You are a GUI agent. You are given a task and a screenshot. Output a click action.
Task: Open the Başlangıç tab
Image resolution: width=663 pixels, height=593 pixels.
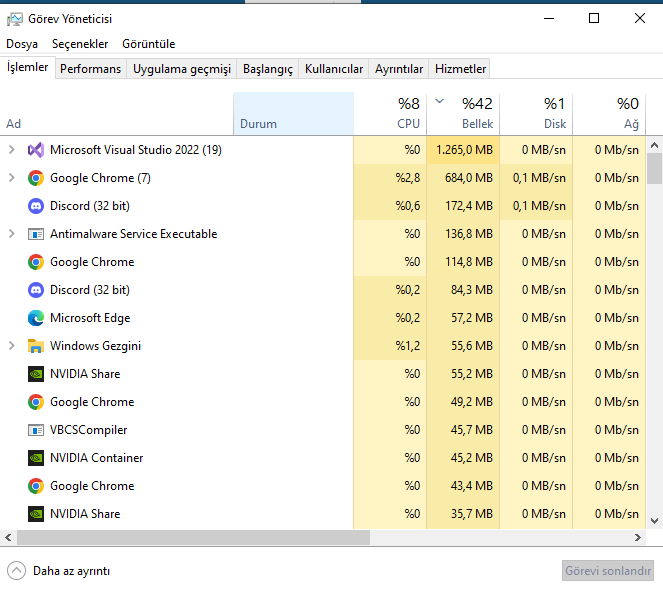click(268, 69)
